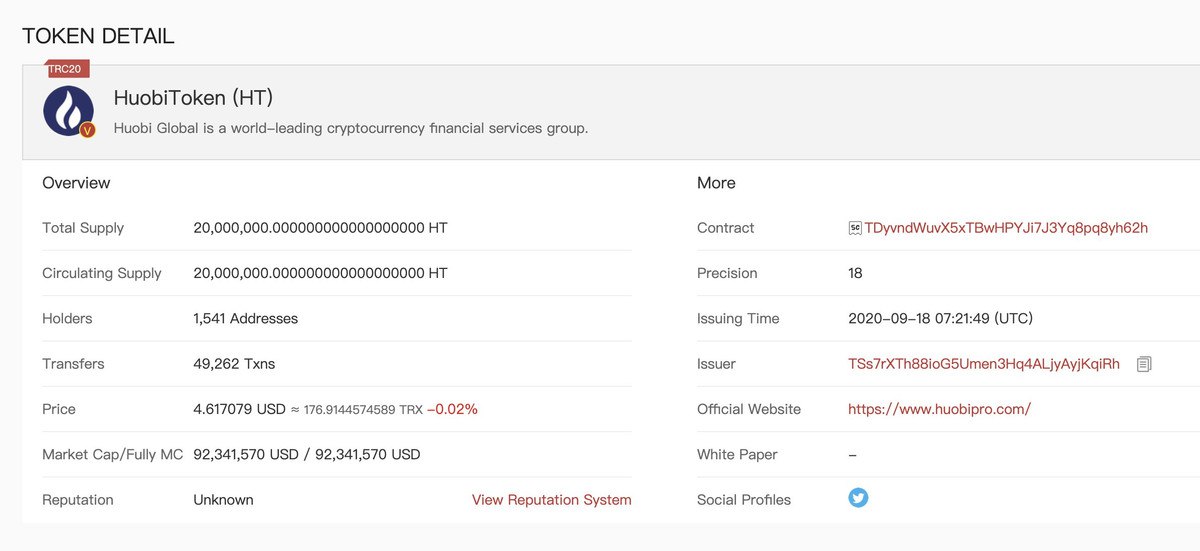Click the Overview section heading
The height and width of the screenshot is (551, 1200).
(x=76, y=183)
